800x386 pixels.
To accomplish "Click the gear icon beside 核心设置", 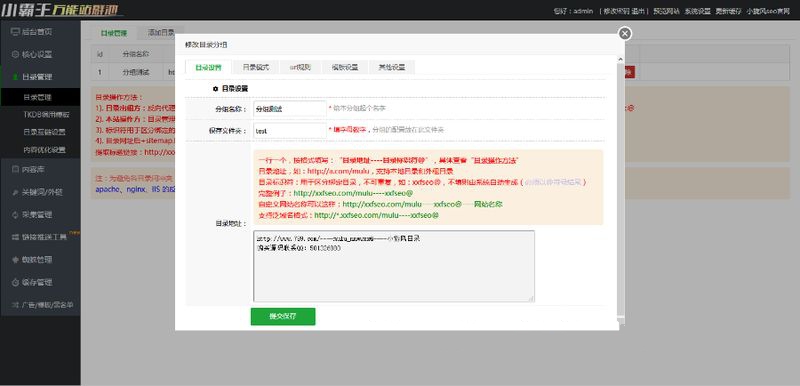I will point(15,55).
